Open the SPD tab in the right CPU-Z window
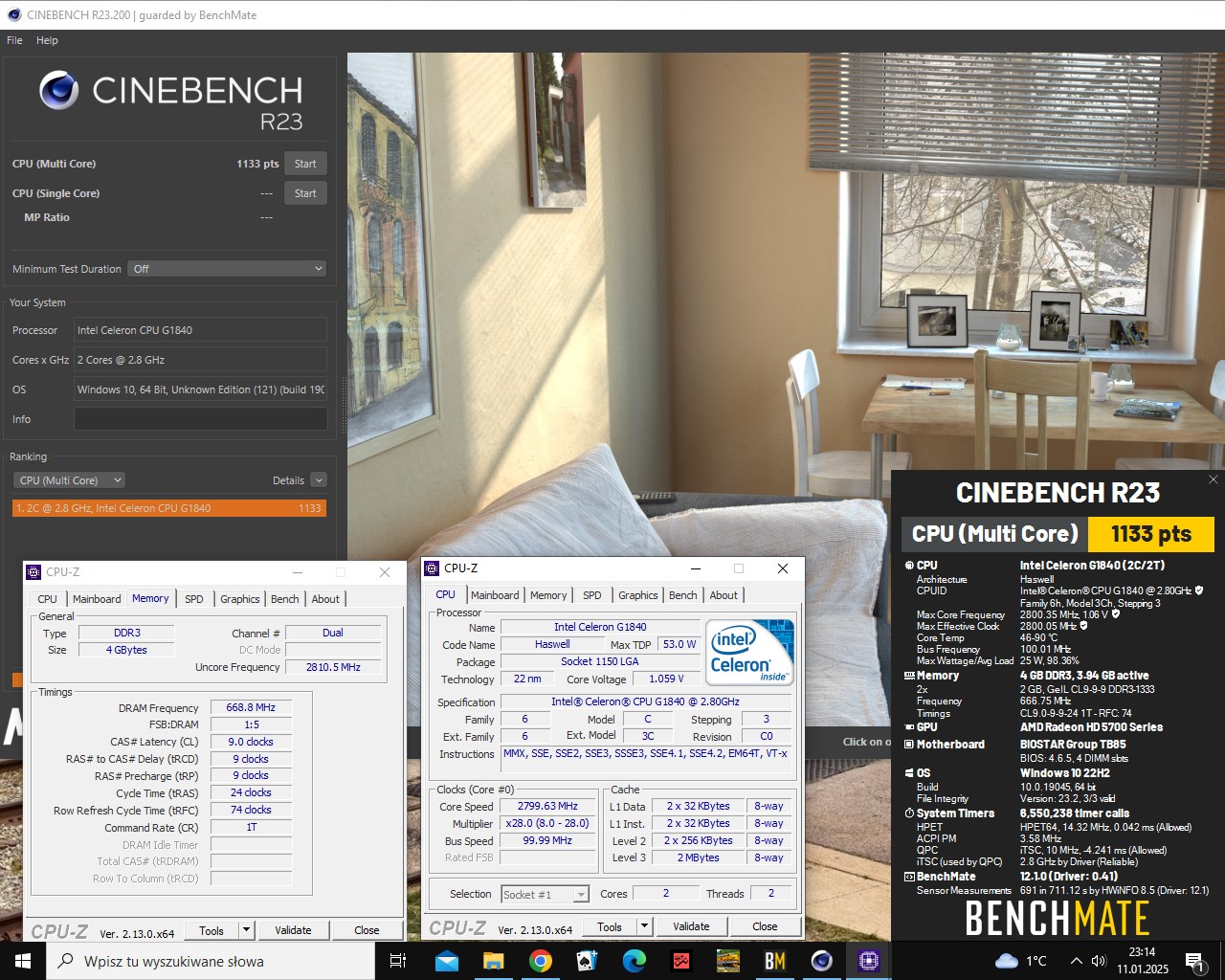The height and width of the screenshot is (980, 1225). (x=592, y=595)
